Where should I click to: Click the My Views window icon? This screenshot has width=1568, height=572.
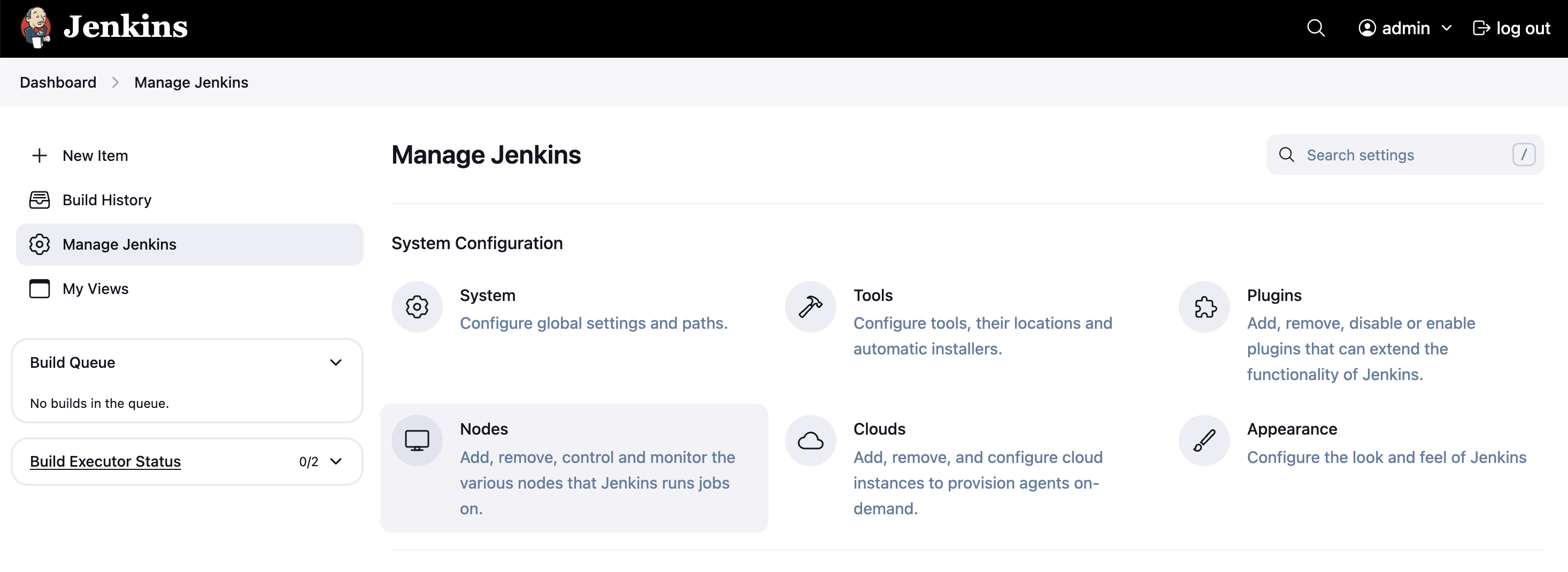tap(40, 289)
